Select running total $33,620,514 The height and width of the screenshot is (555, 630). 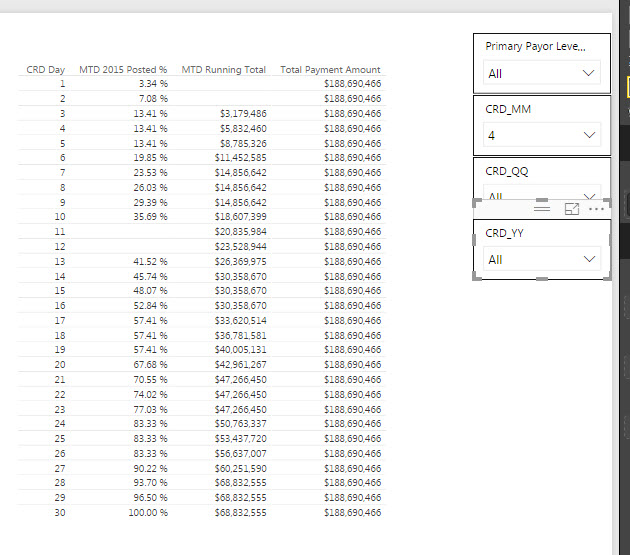point(240,320)
